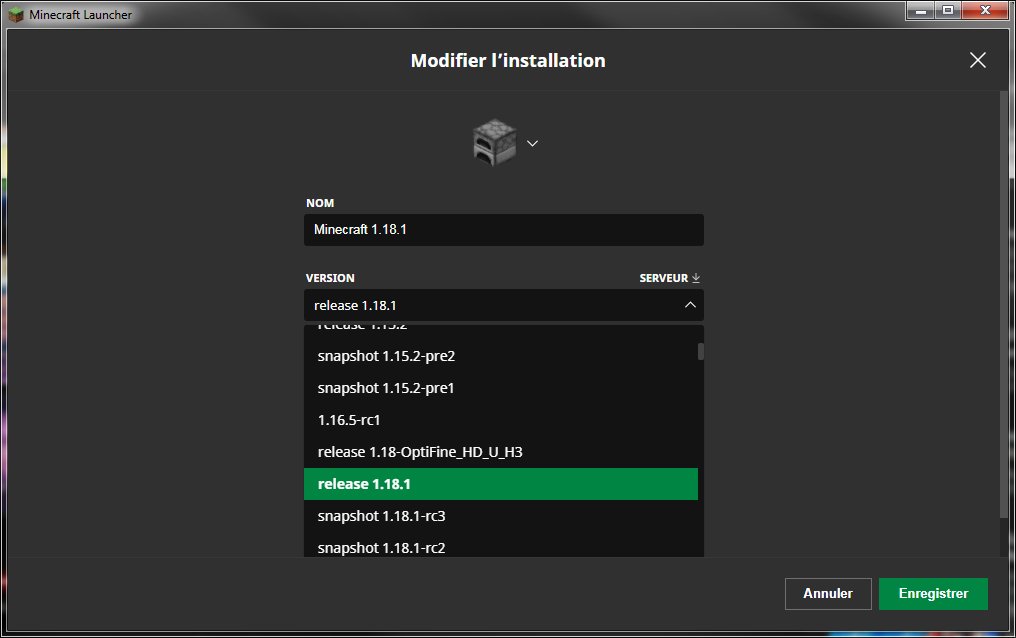Choose release 1.18-OptiFine_HD_U_H3
The width and height of the screenshot is (1016, 638).
500,452
